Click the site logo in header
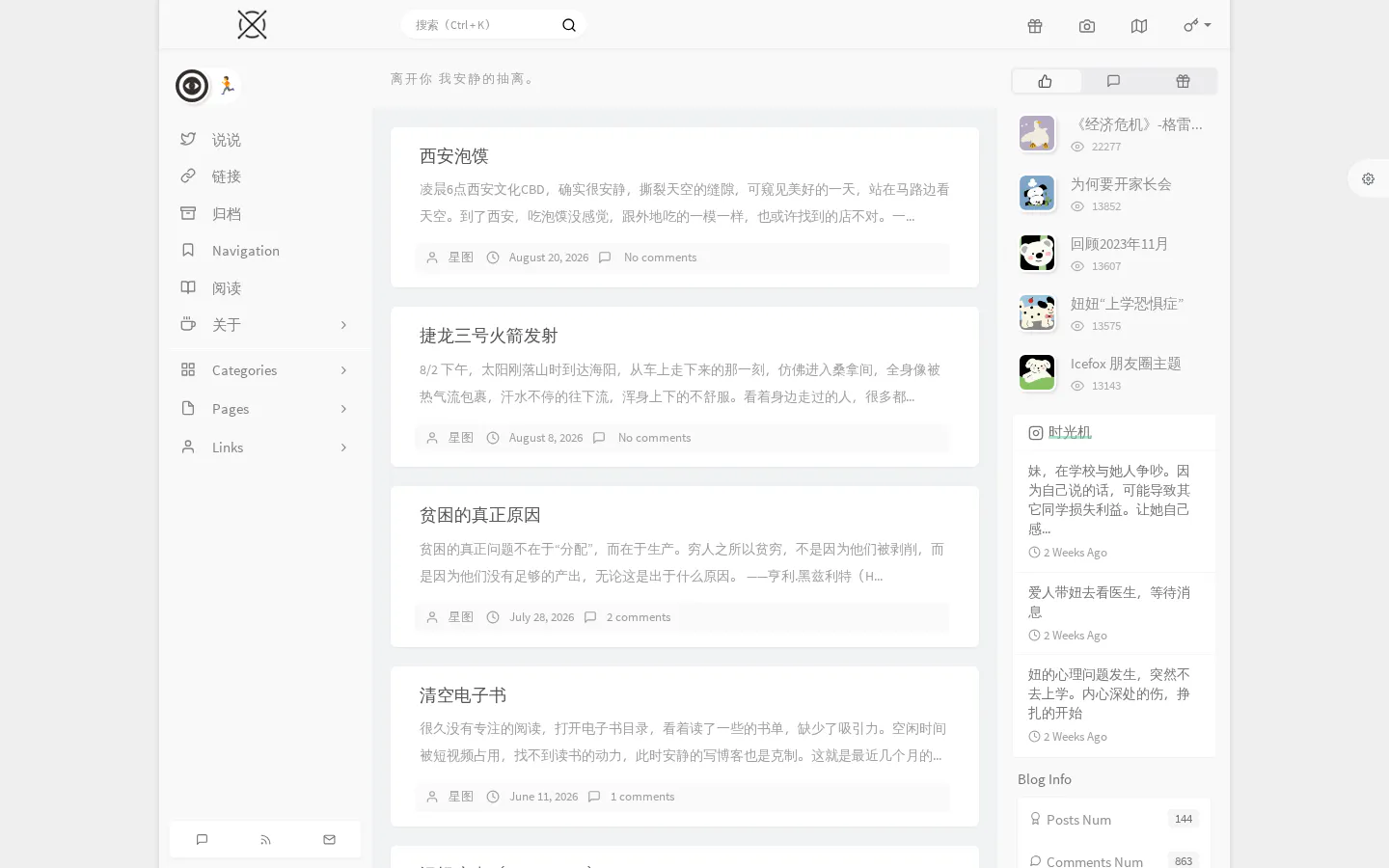The image size is (1389, 868). (252, 25)
